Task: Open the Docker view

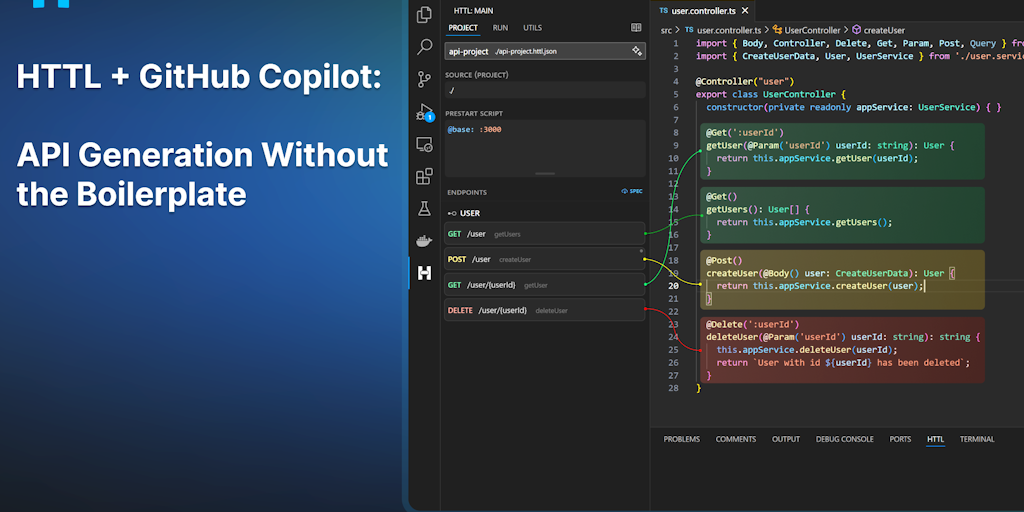Action: [x=424, y=241]
